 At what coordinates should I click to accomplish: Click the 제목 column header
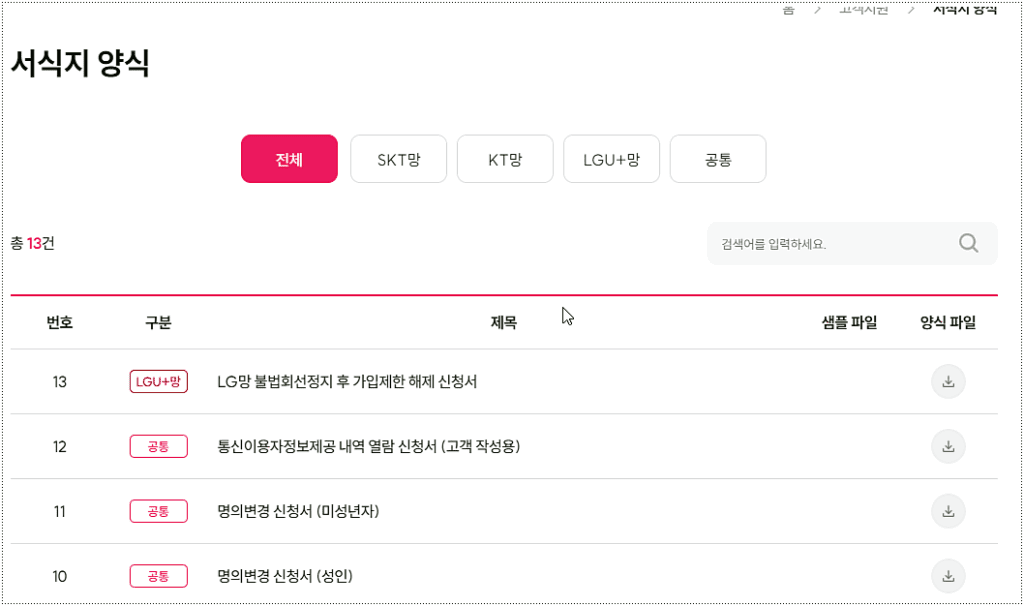[503, 322]
